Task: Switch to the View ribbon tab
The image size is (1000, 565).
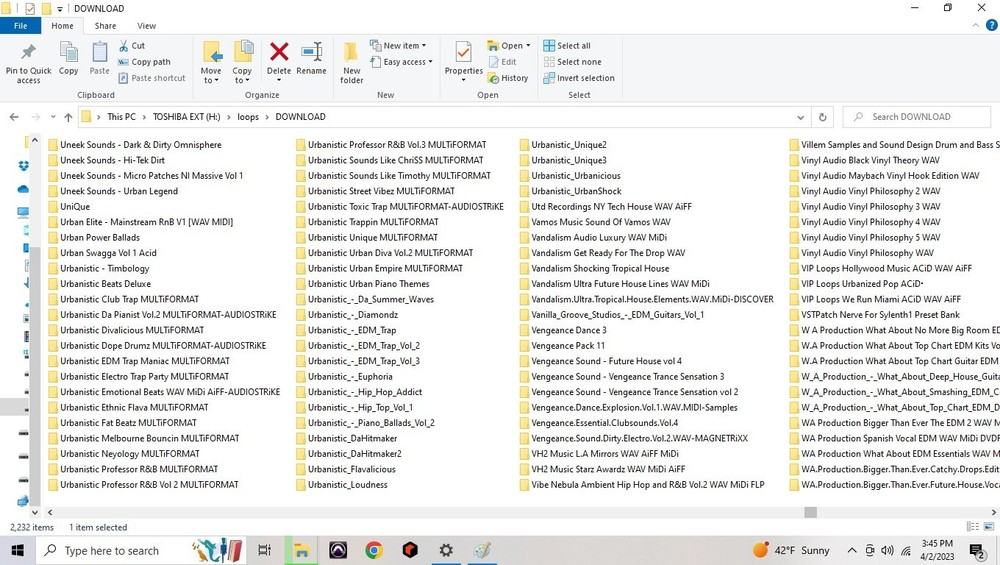Action: (x=146, y=26)
